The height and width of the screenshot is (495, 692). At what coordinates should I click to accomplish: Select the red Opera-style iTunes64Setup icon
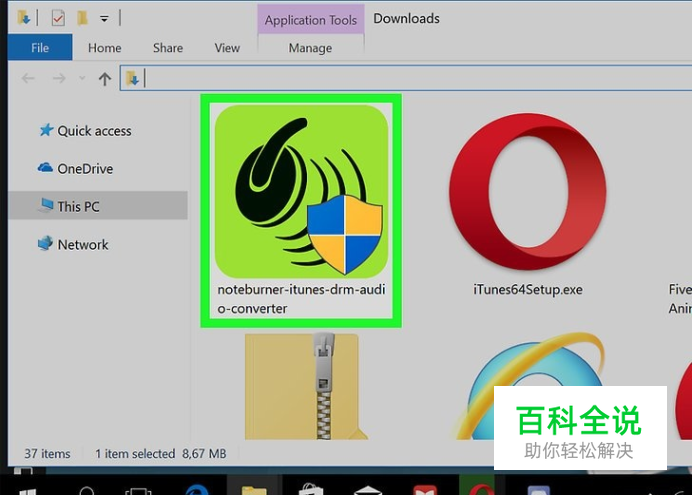[x=528, y=191]
